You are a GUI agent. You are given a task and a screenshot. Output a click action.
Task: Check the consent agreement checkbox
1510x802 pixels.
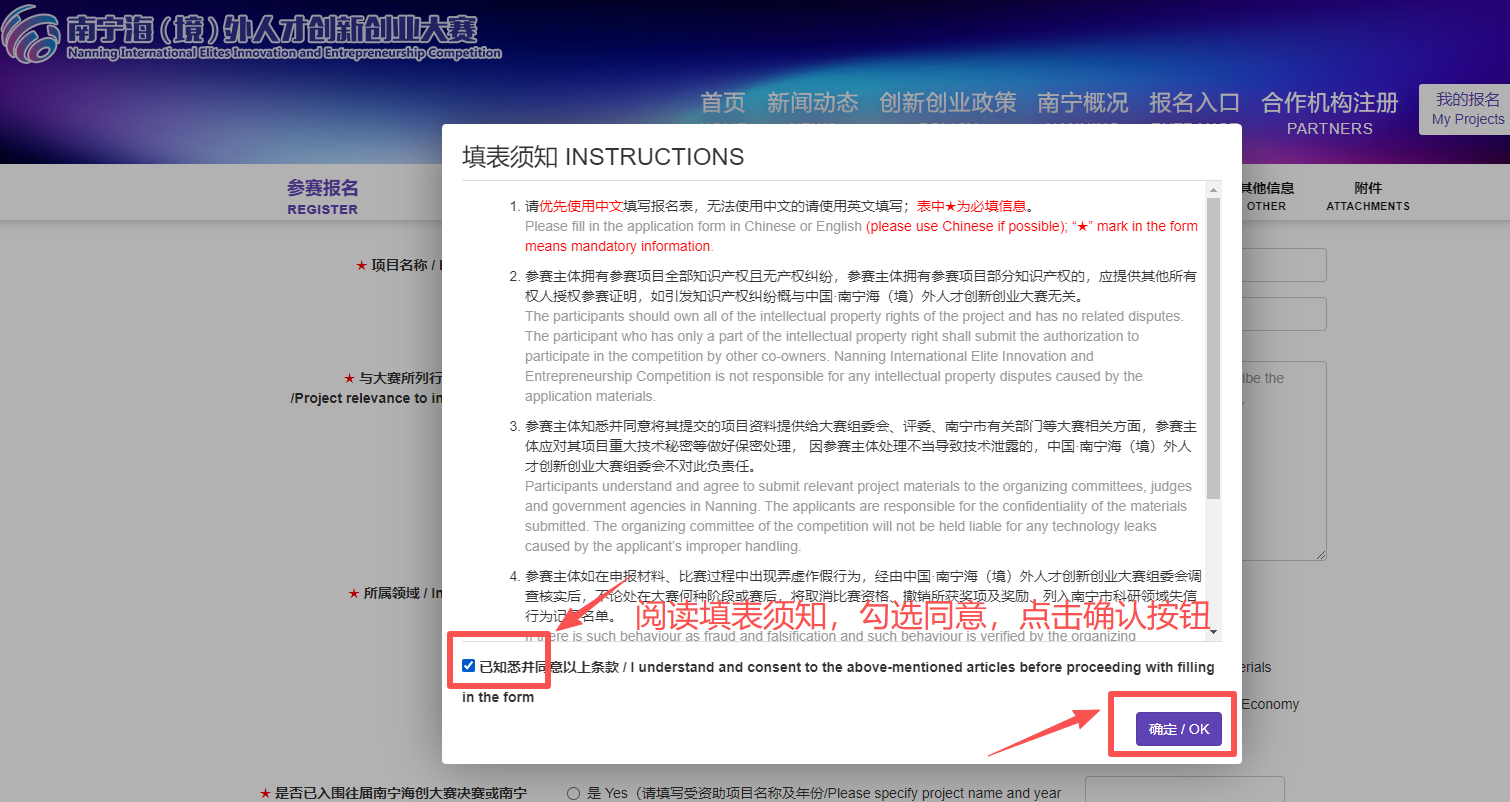(x=469, y=666)
